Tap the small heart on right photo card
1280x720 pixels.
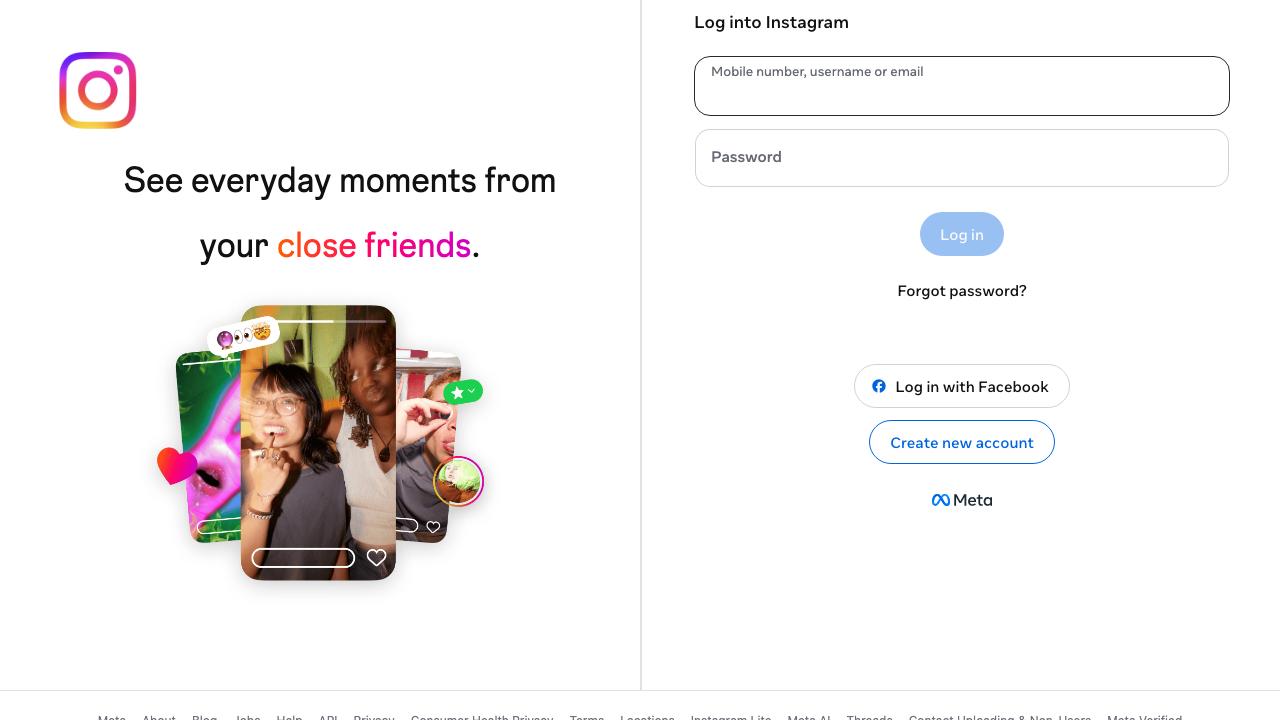(x=433, y=527)
